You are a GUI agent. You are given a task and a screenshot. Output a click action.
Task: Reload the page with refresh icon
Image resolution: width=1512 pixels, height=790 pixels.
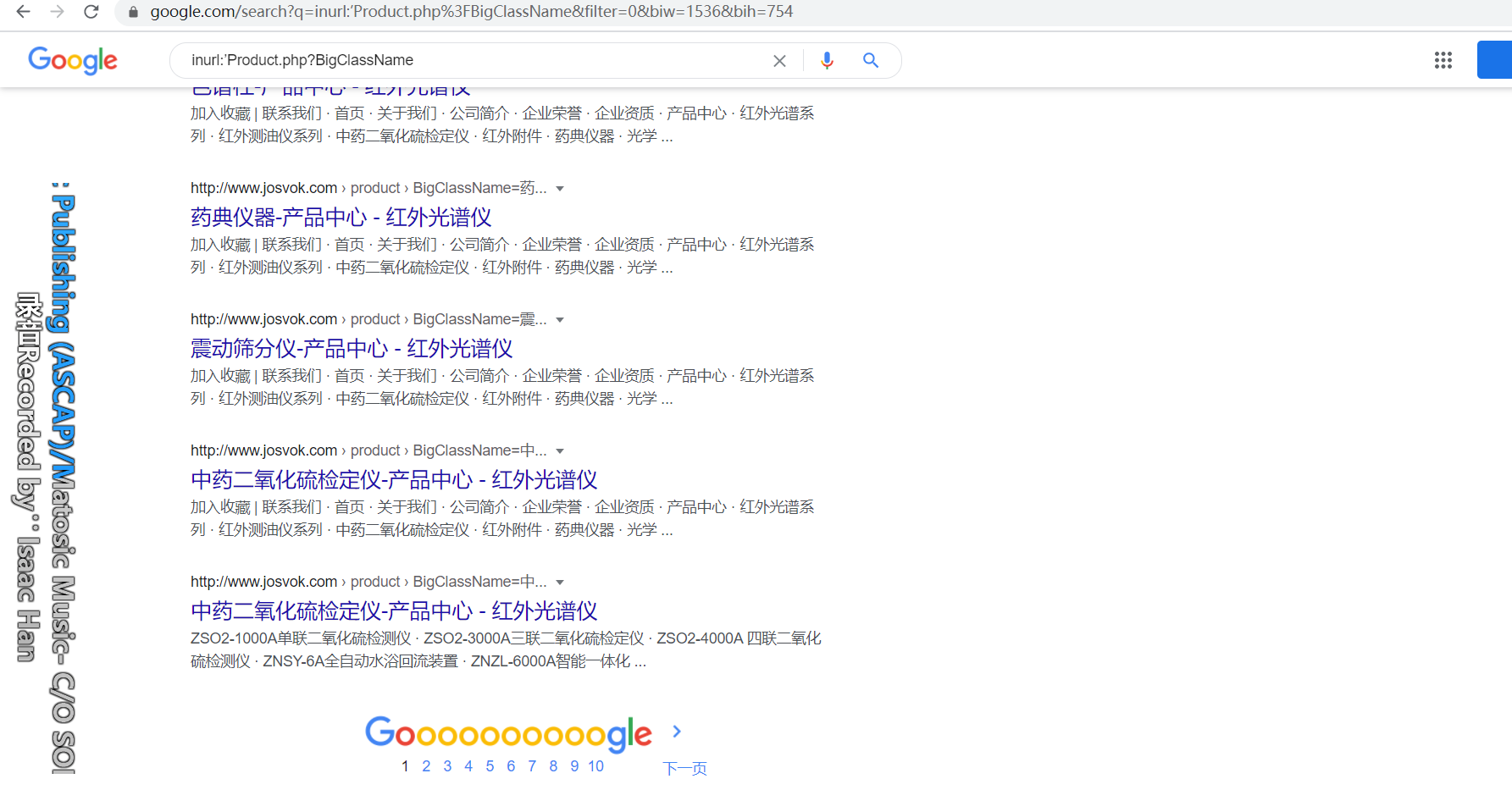coord(91,12)
